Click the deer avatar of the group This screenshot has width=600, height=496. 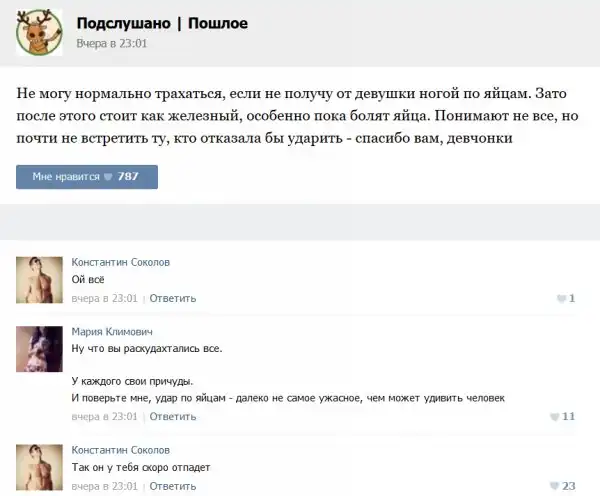pyautogui.click(x=39, y=32)
